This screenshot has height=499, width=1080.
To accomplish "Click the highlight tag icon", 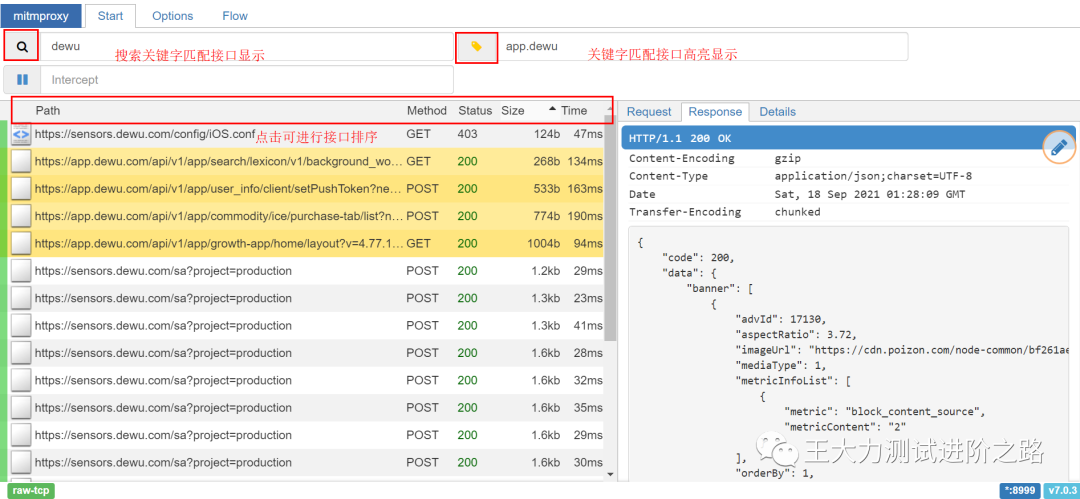I will 476,46.
